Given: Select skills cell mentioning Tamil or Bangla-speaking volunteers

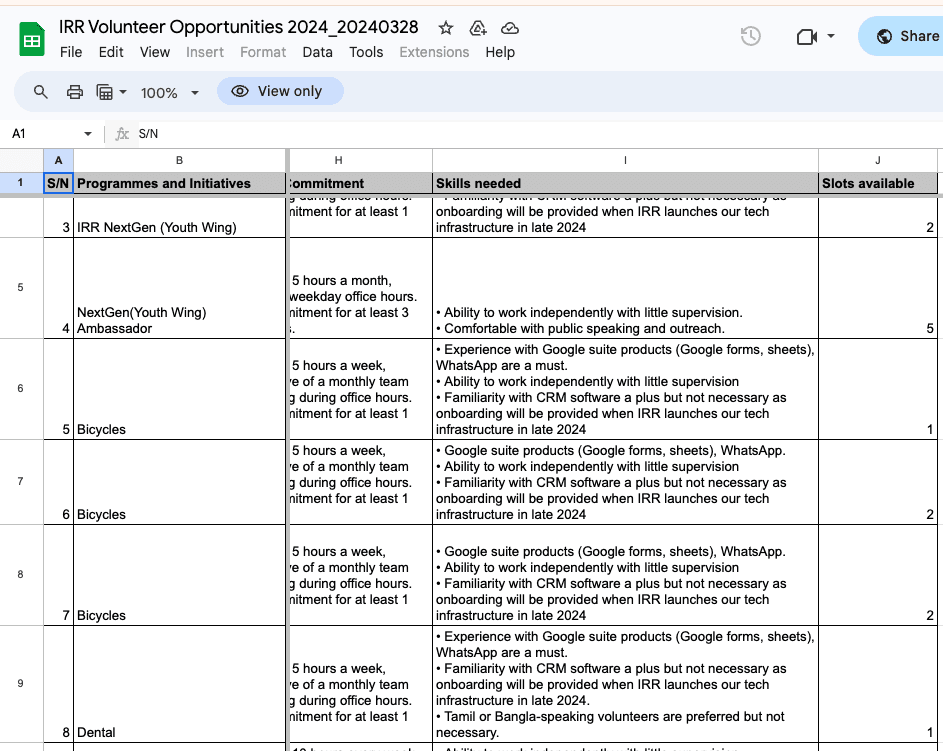Looking at the screenshot, I should pyautogui.click(x=625, y=684).
